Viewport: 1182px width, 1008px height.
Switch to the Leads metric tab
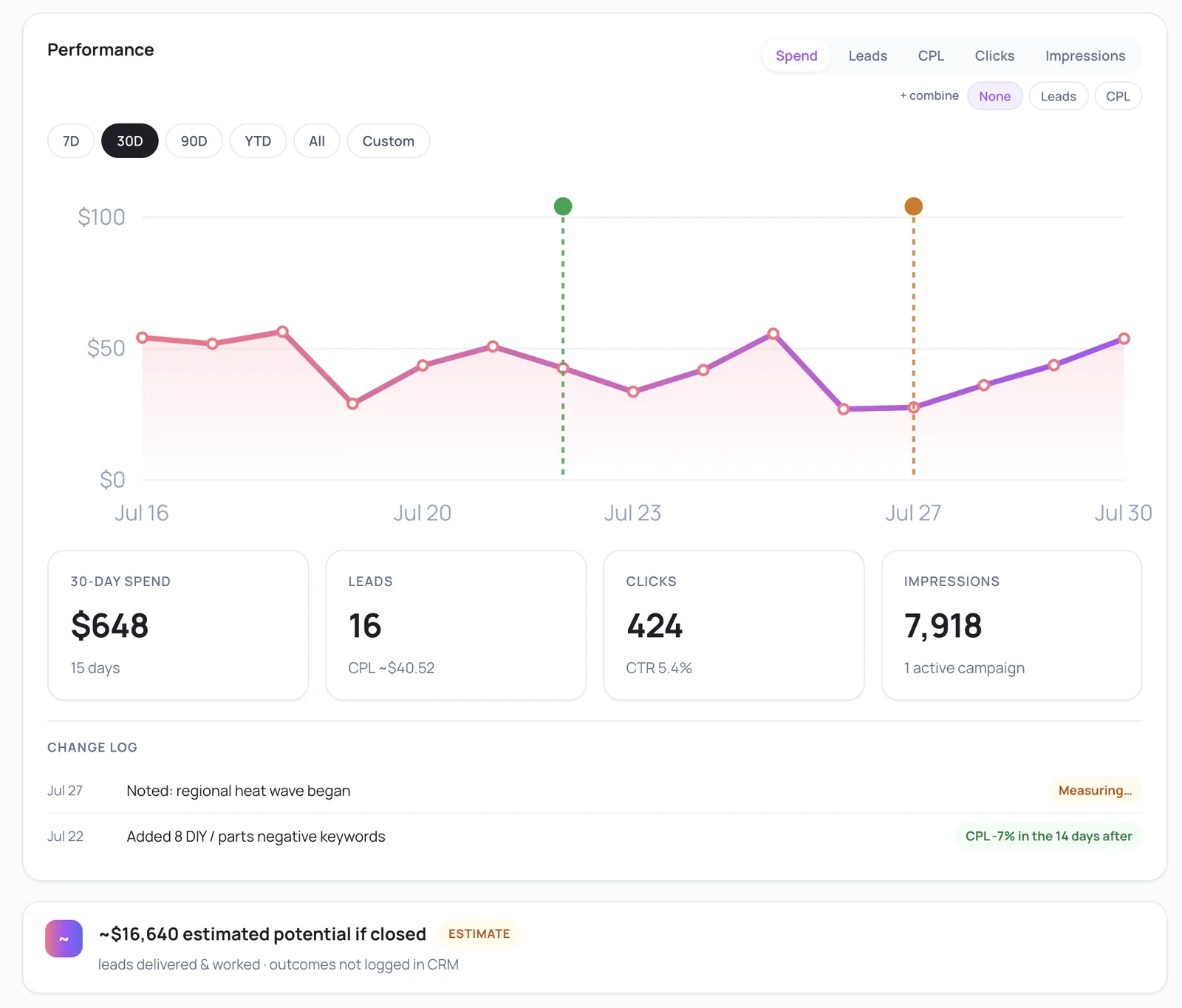pos(867,56)
